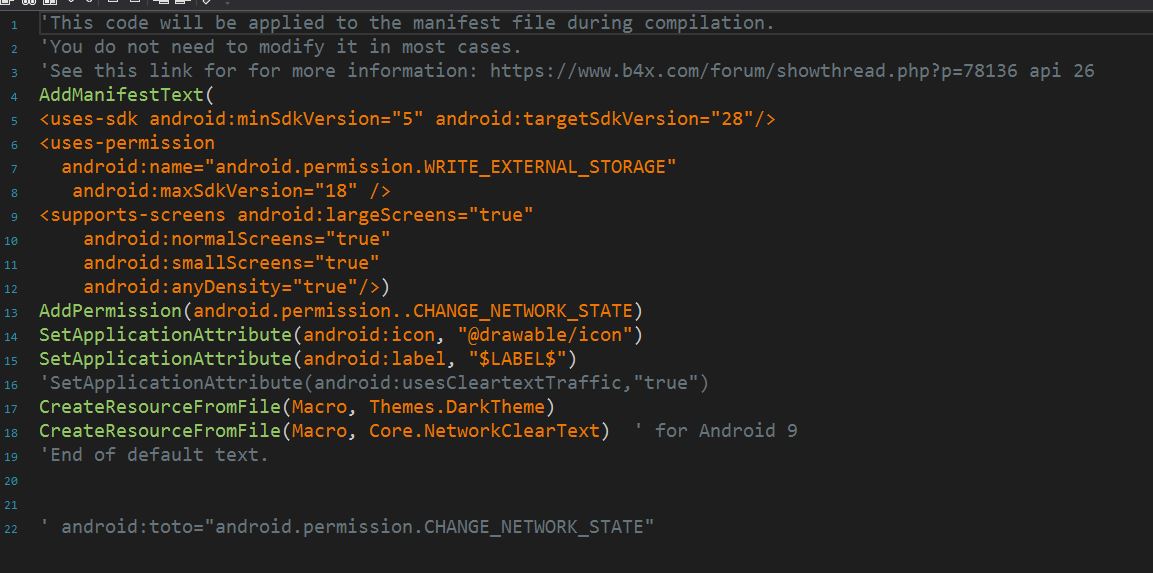Click the android:smallScreens attribute
Screen dimensions: 1153x573
[231, 263]
